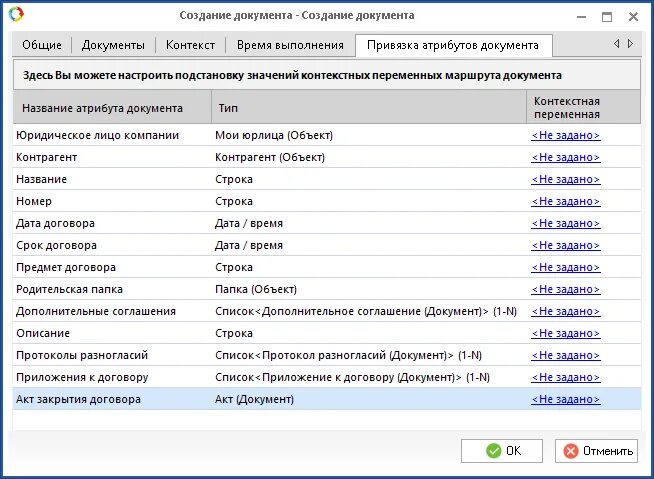Close the dialog with the X icon
The image size is (654, 479).
(633, 17)
